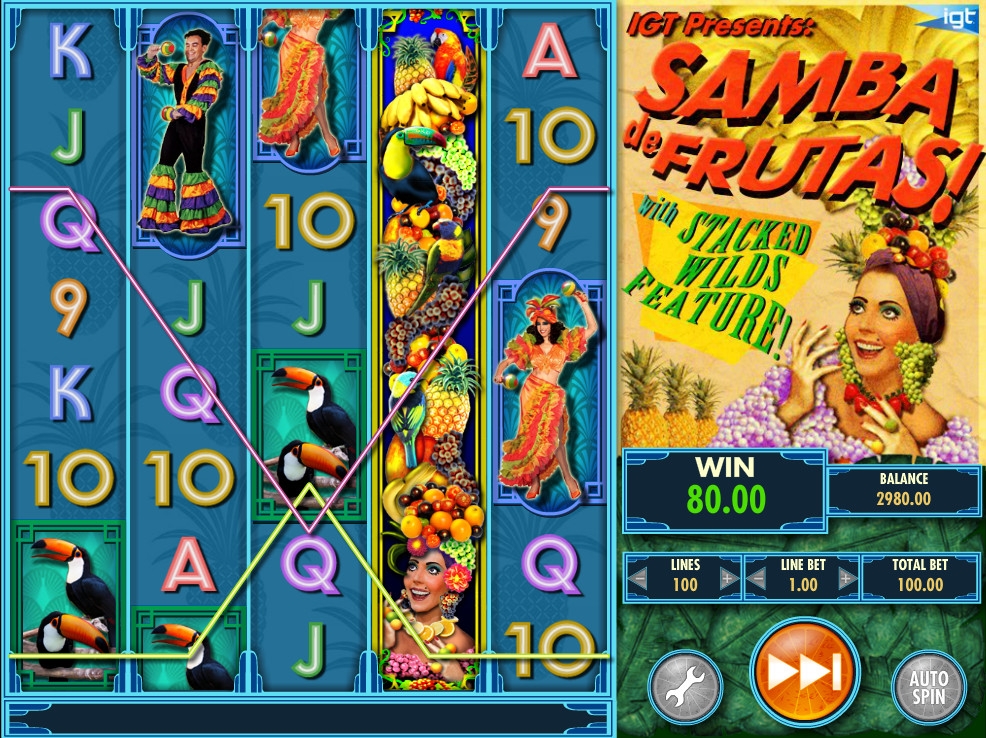Click the stacked fruit wild reel
Viewport: 986px width, 738px height.
pos(429,350)
